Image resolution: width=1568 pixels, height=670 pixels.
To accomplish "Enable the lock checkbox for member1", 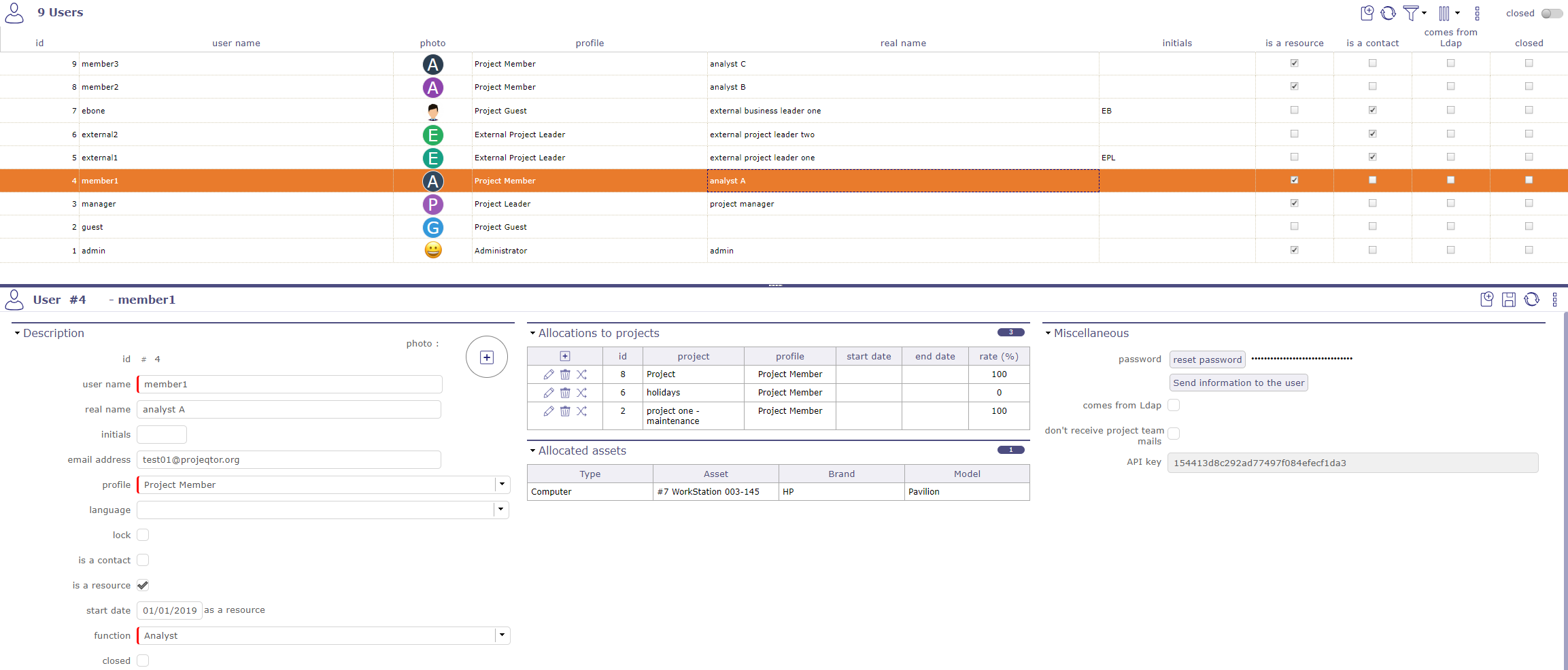I will (x=143, y=535).
